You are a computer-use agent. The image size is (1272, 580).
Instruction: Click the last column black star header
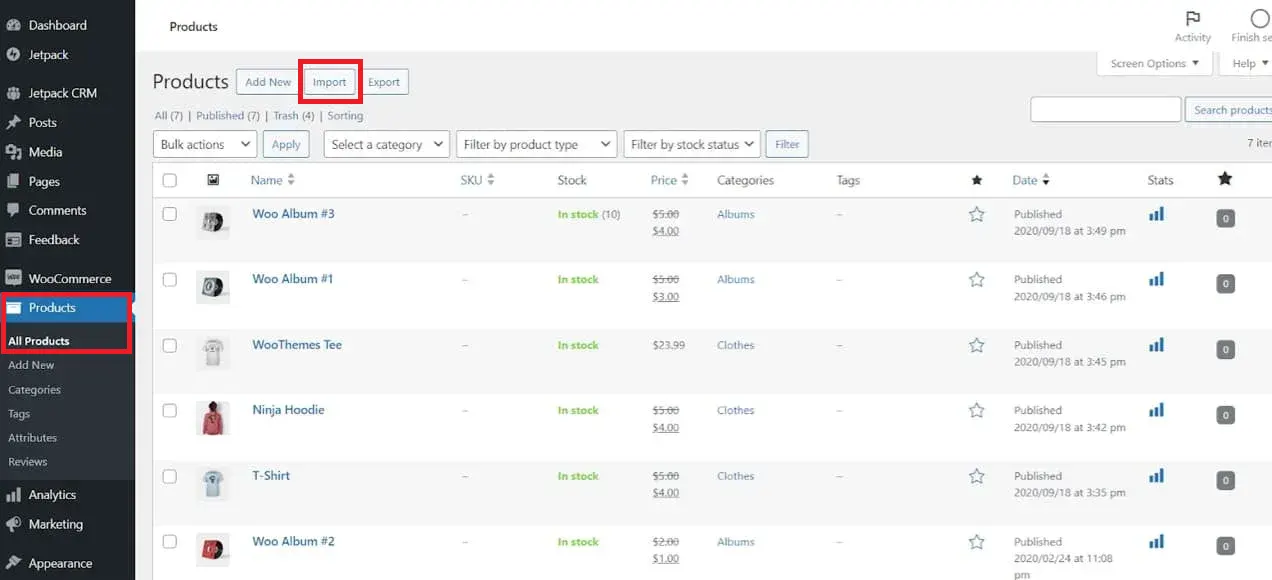tap(1225, 179)
